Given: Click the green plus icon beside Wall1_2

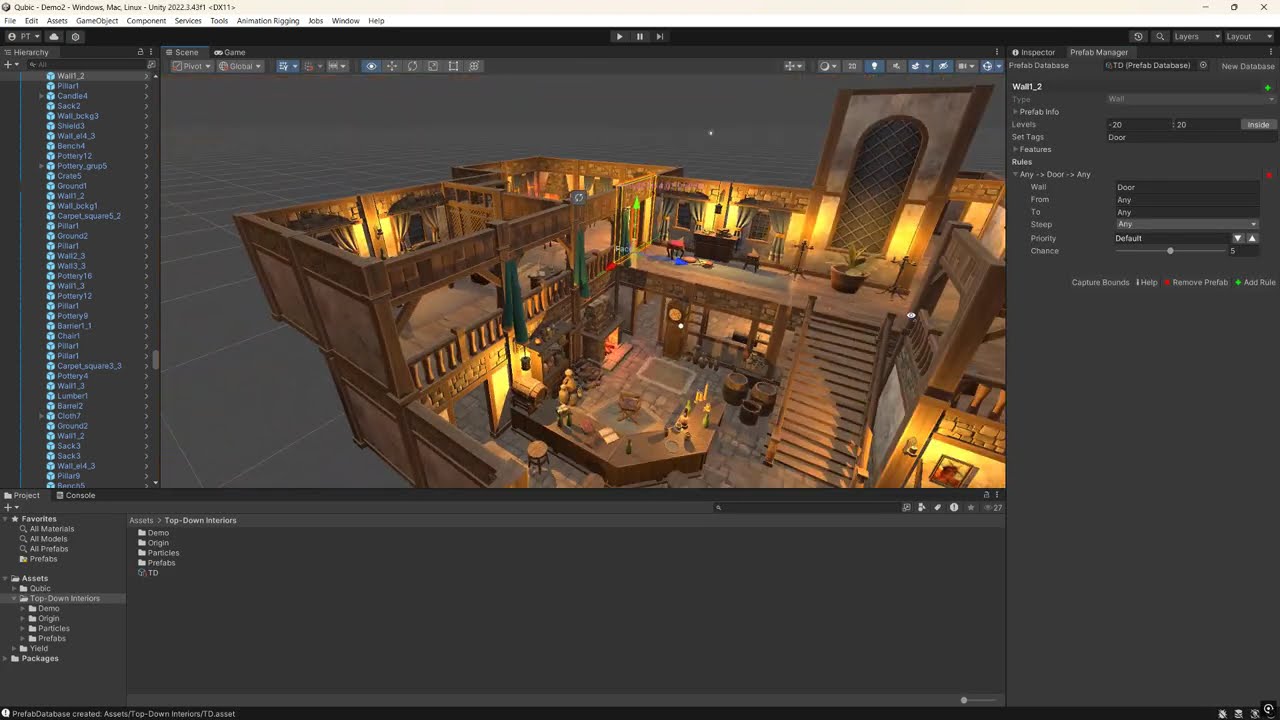Looking at the screenshot, I should [1268, 87].
